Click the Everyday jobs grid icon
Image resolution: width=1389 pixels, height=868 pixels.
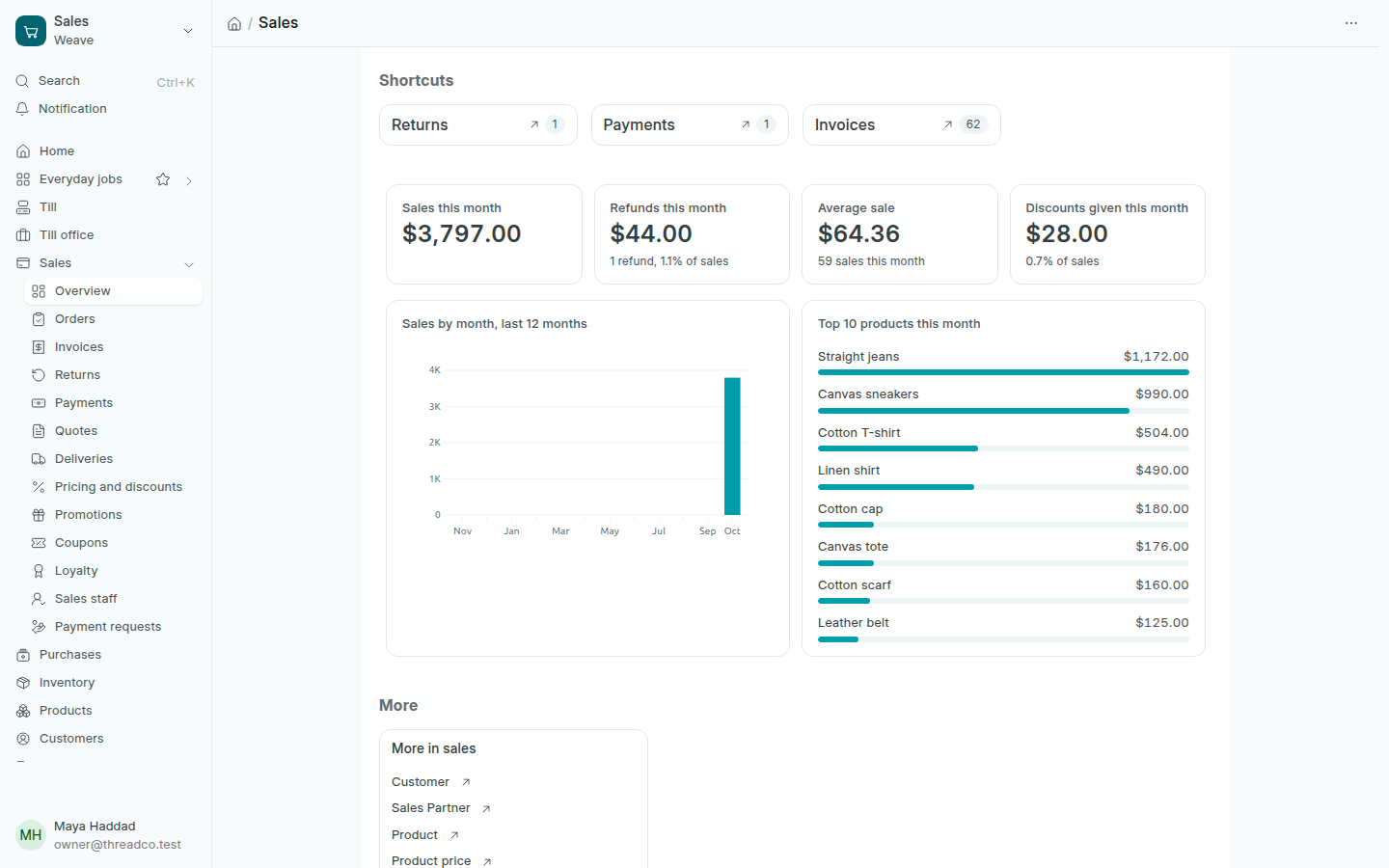click(23, 179)
